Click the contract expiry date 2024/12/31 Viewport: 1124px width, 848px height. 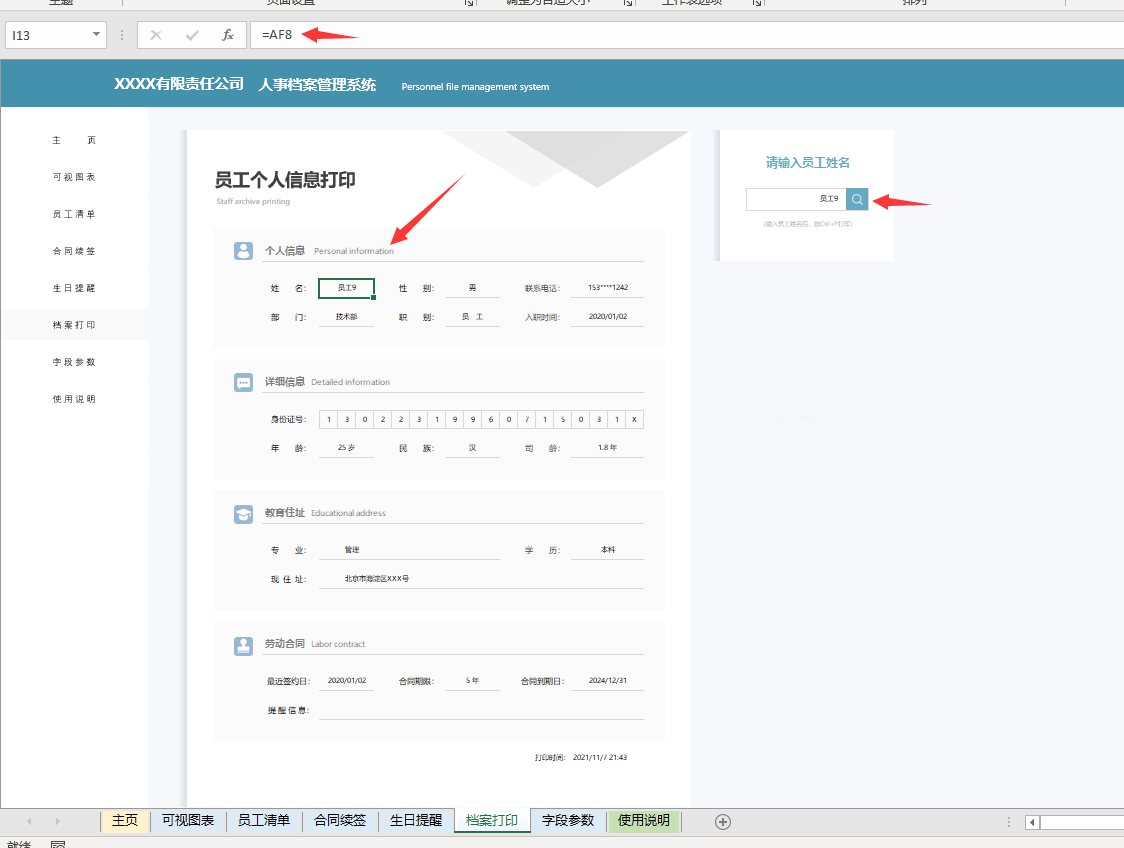tap(608, 680)
